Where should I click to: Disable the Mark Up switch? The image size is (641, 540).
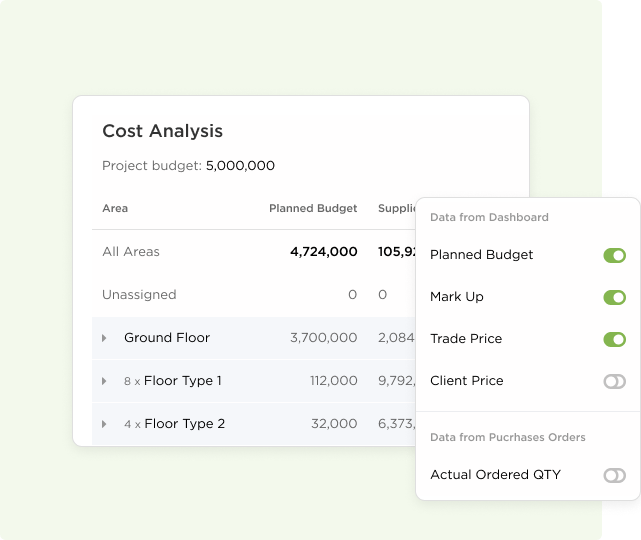tap(614, 298)
